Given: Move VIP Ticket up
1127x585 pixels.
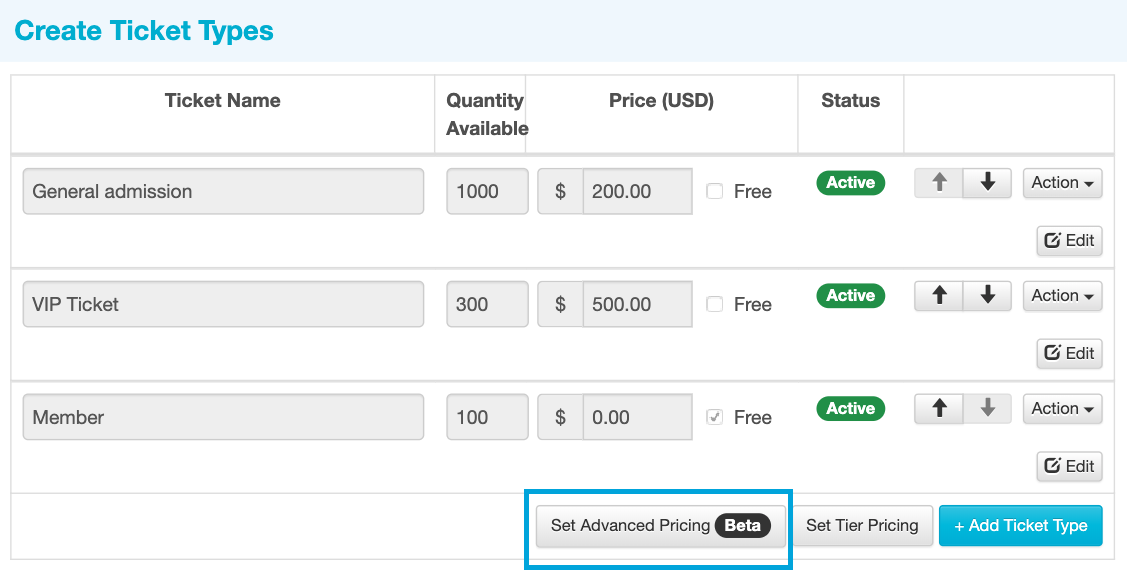Looking at the screenshot, I should pyautogui.click(x=939, y=295).
